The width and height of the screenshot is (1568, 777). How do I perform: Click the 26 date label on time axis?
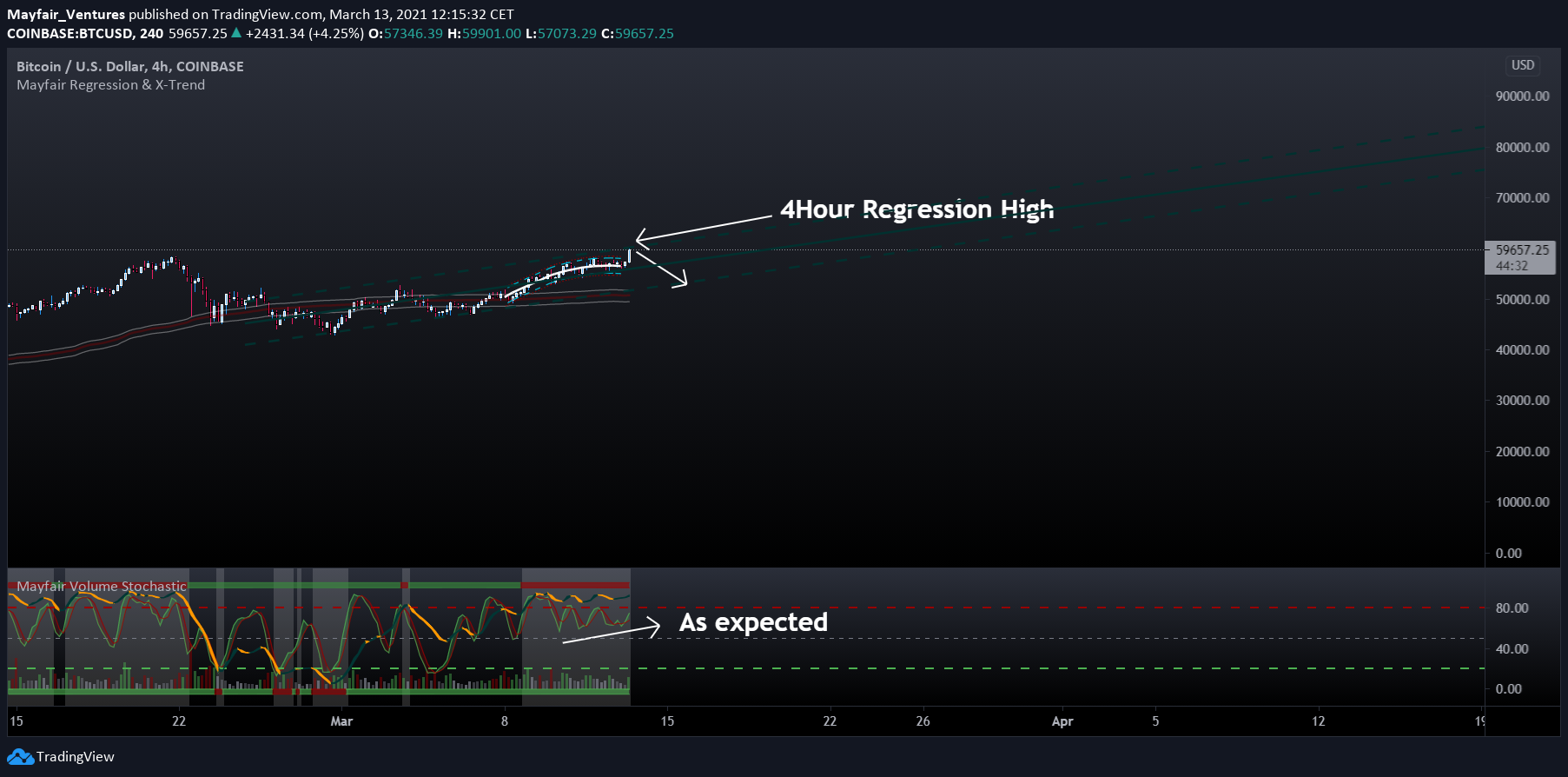pyautogui.click(x=923, y=721)
